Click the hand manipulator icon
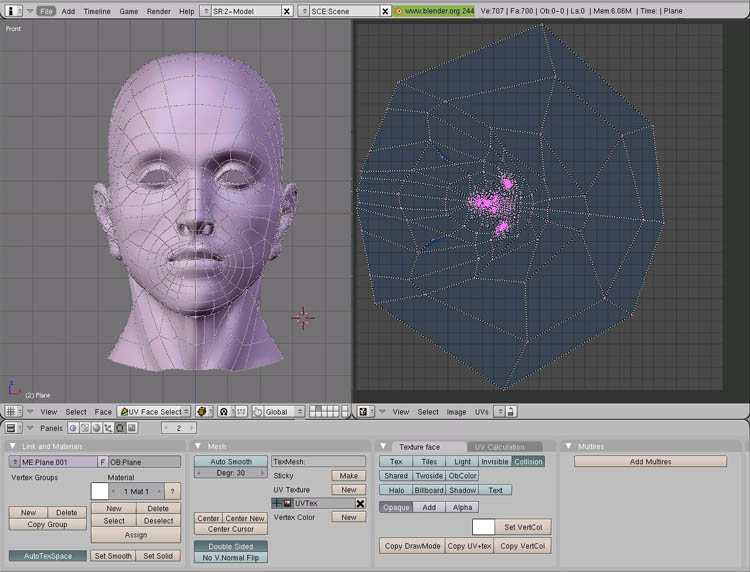The image size is (750, 572). 258,411
